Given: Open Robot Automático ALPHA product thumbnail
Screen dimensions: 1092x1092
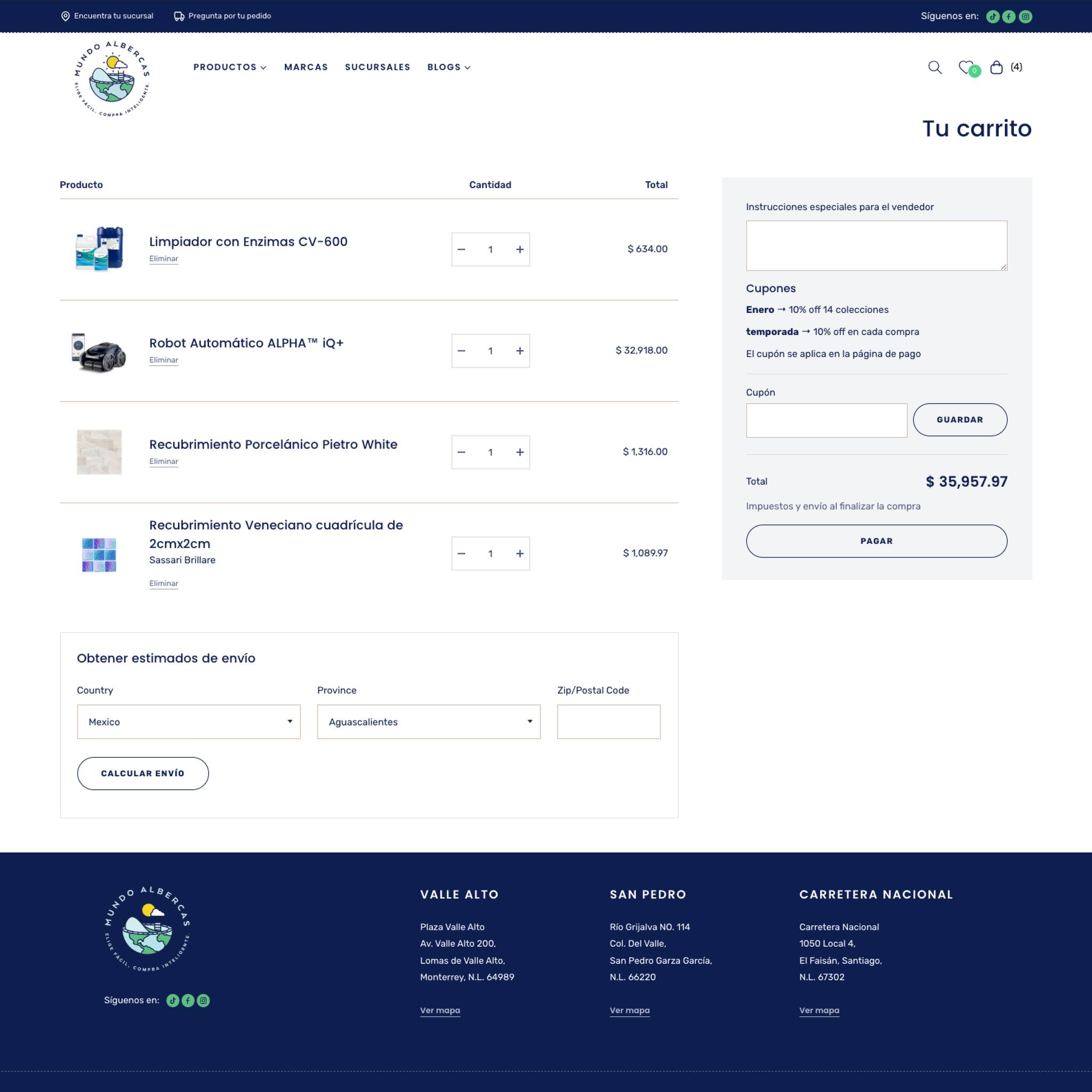Looking at the screenshot, I should pyautogui.click(x=99, y=352).
